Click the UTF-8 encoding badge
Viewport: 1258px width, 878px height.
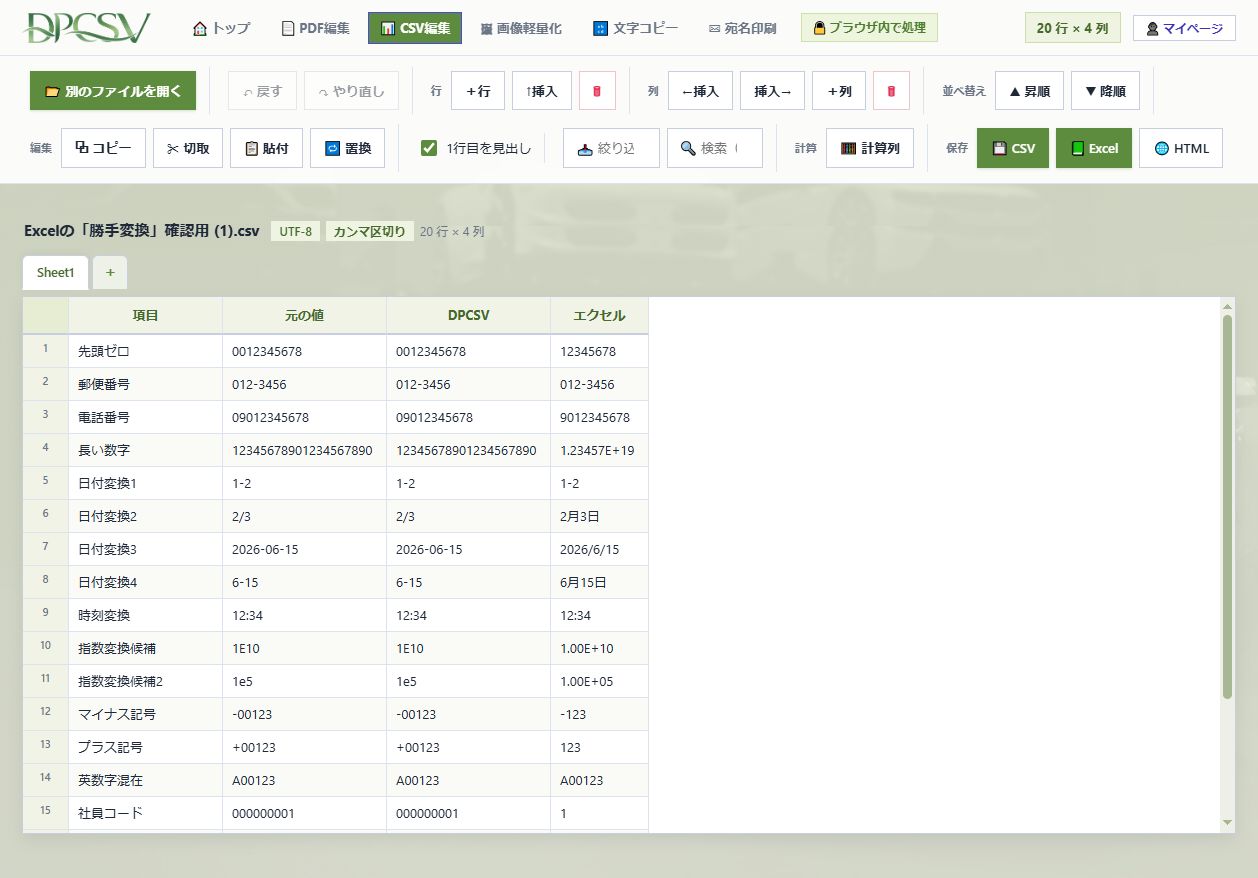[x=295, y=231]
